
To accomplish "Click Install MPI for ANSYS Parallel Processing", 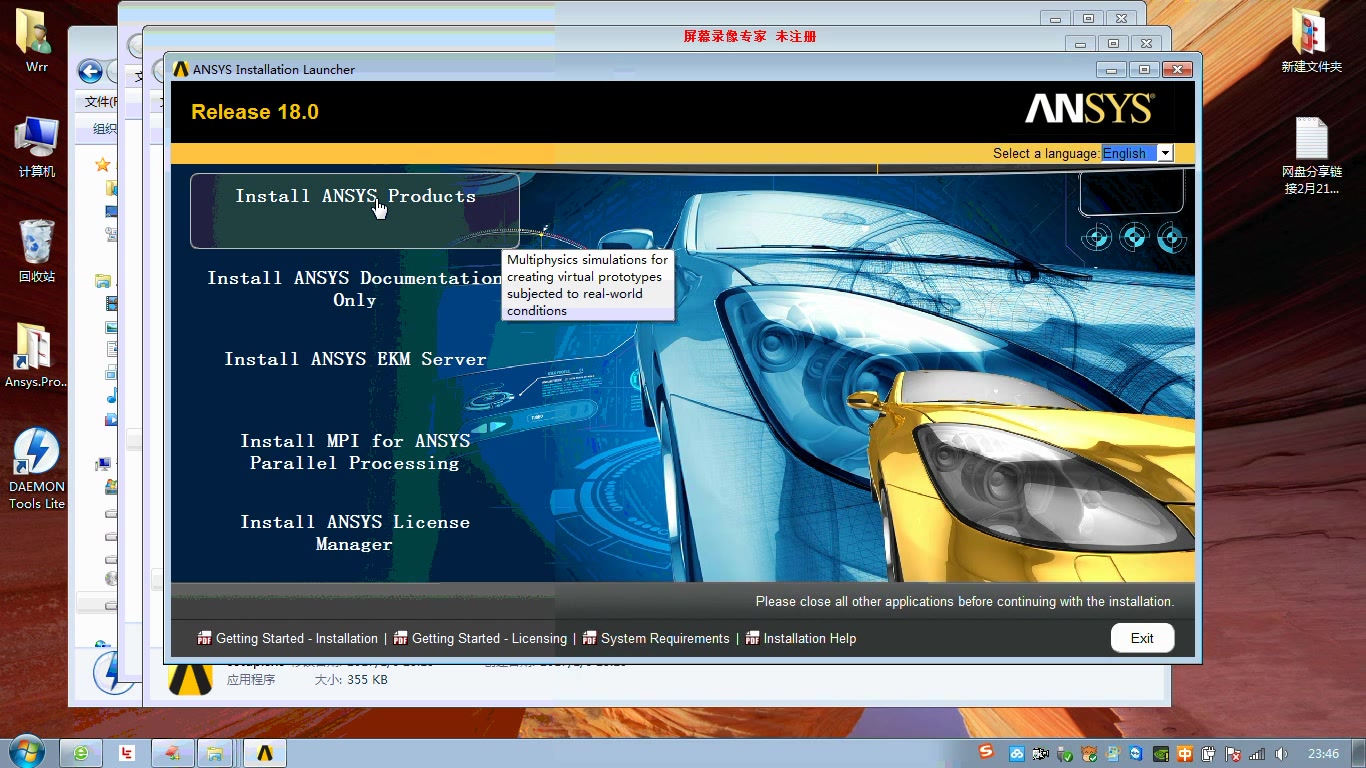I will pos(355,452).
